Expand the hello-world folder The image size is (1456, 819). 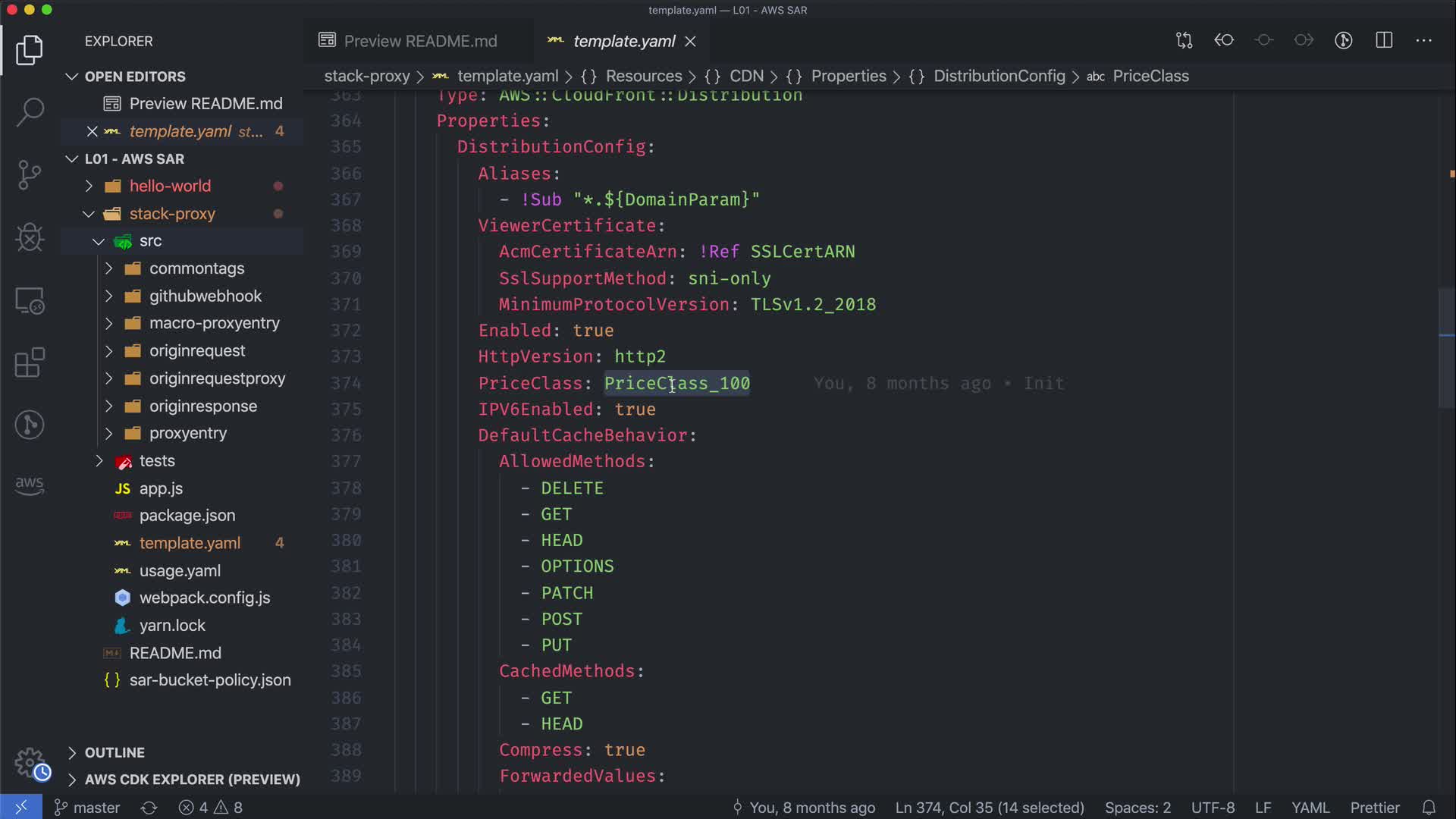point(170,186)
